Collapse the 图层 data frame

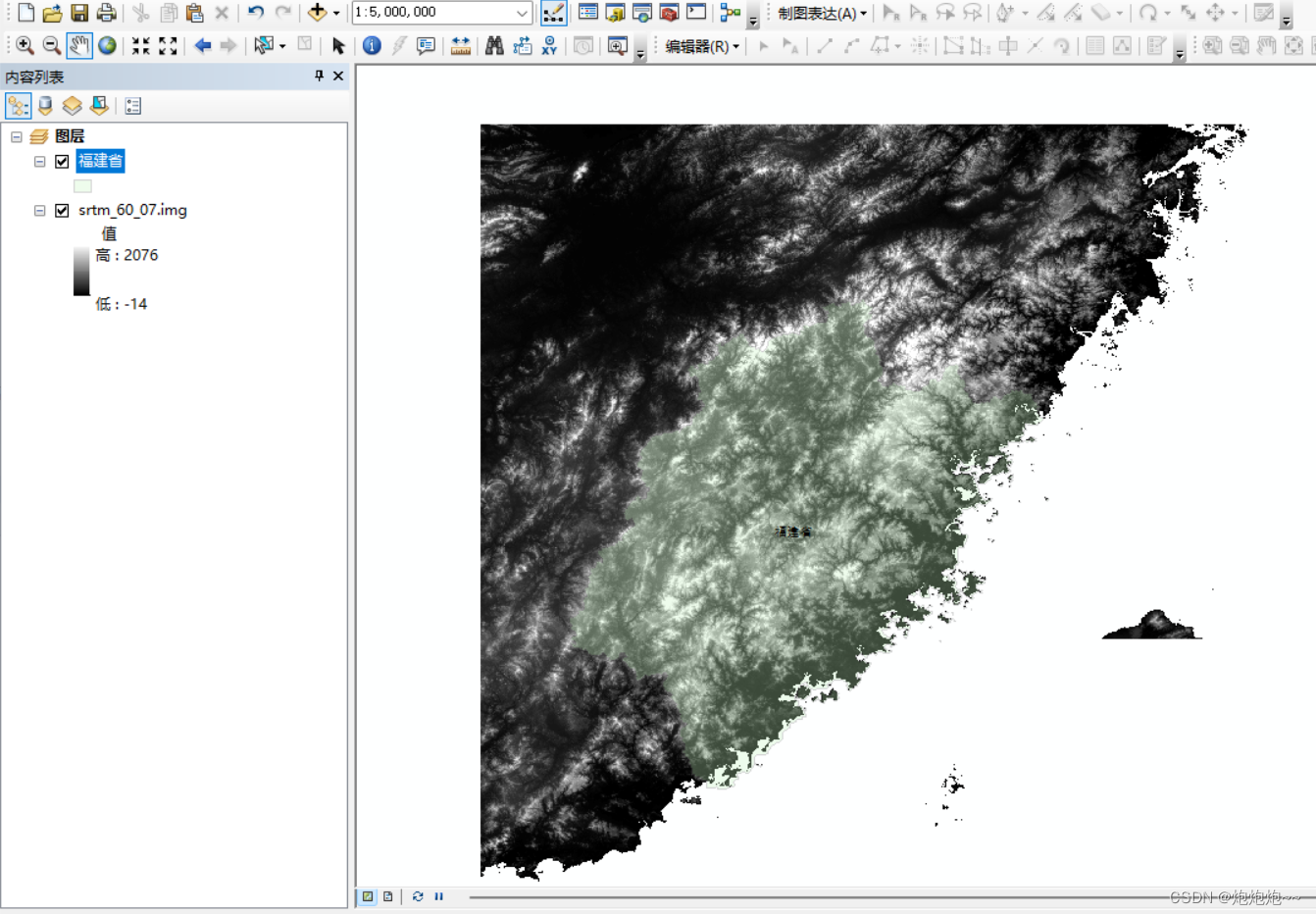pyautogui.click(x=17, y=136)
